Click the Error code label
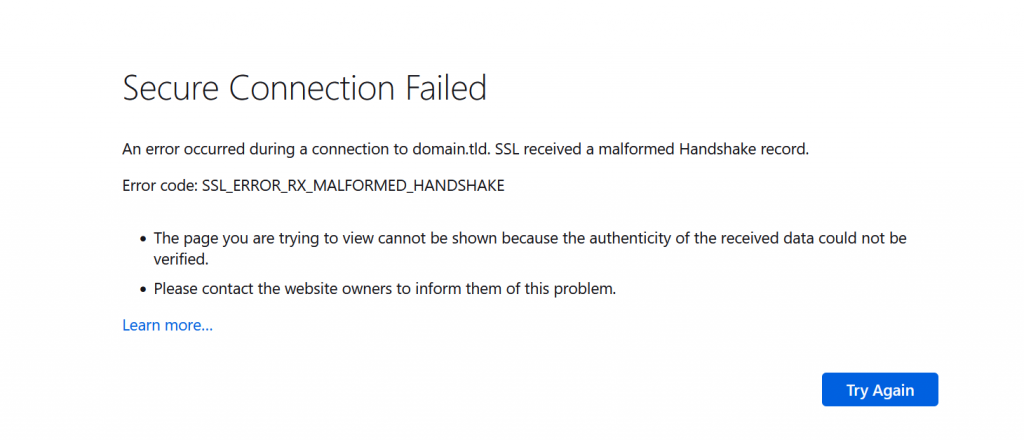The height and width of the screenshot is (440, 1024). point(159,186)
